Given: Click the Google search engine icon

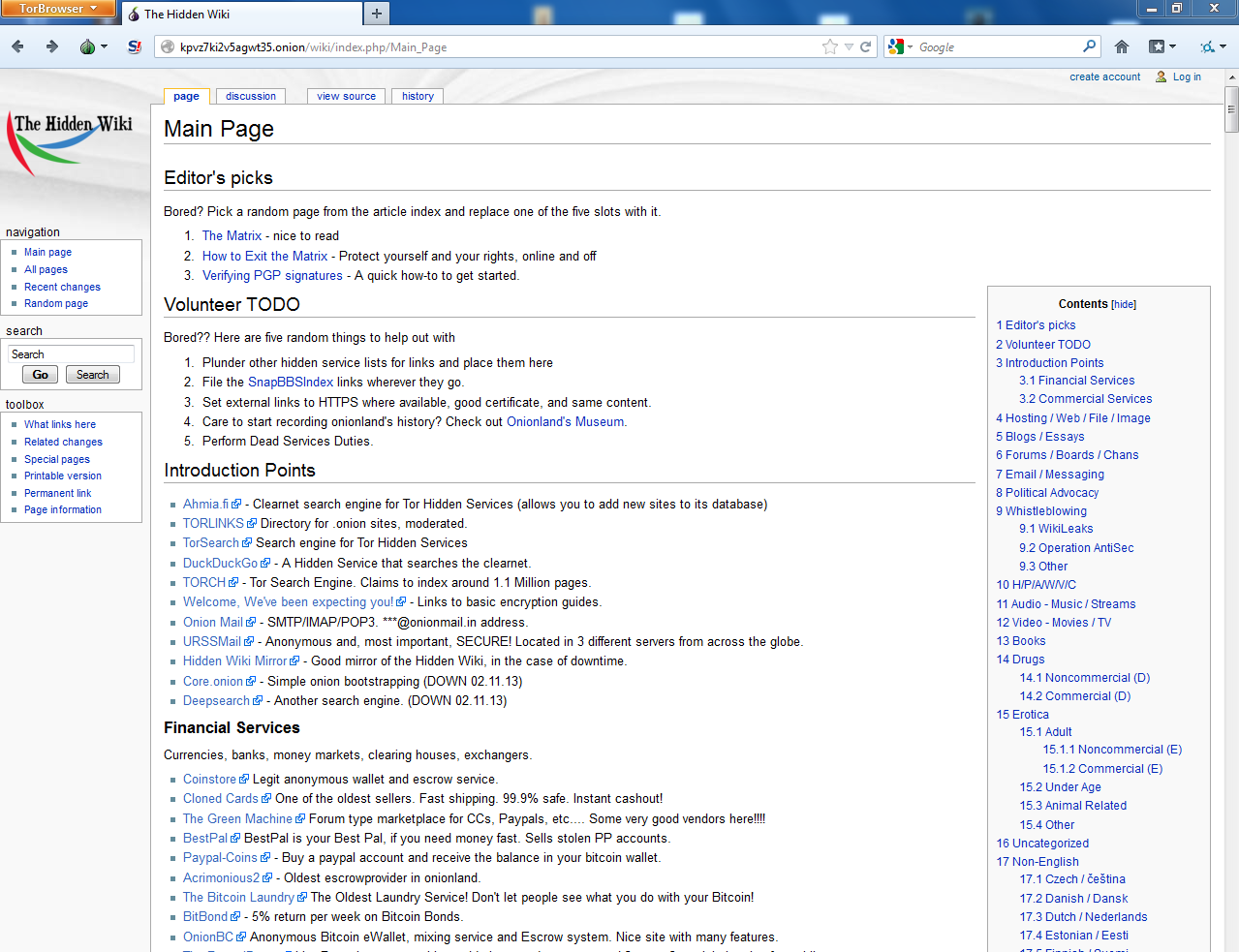Looking at the screenshot, I should 896,46.
